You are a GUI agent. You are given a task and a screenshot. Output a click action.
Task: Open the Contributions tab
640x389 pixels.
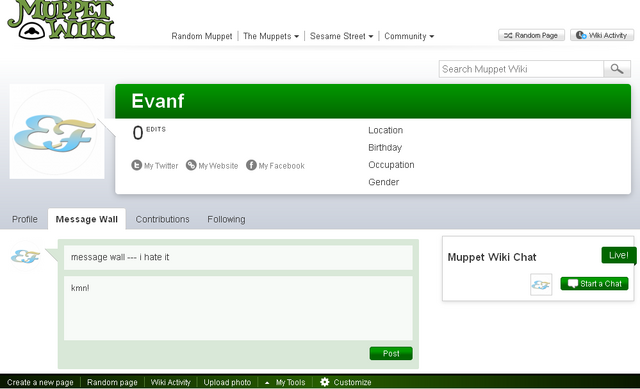click(162, 219)
